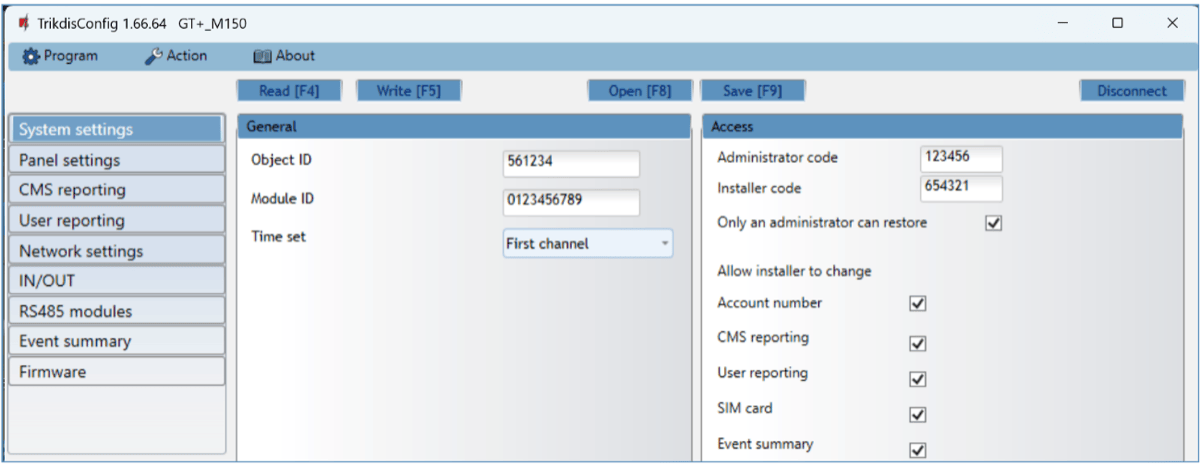Click the Administrator code field
The height and width of the screenshot is (468, 1200).
tap(960, 158)
